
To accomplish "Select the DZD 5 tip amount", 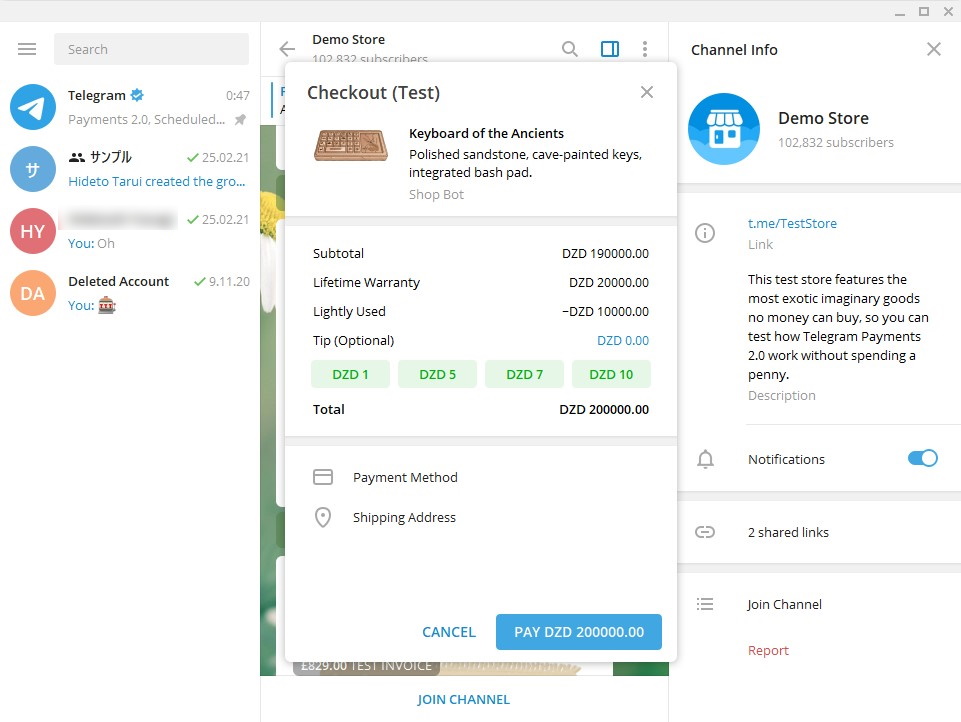I will click(437, 373).
